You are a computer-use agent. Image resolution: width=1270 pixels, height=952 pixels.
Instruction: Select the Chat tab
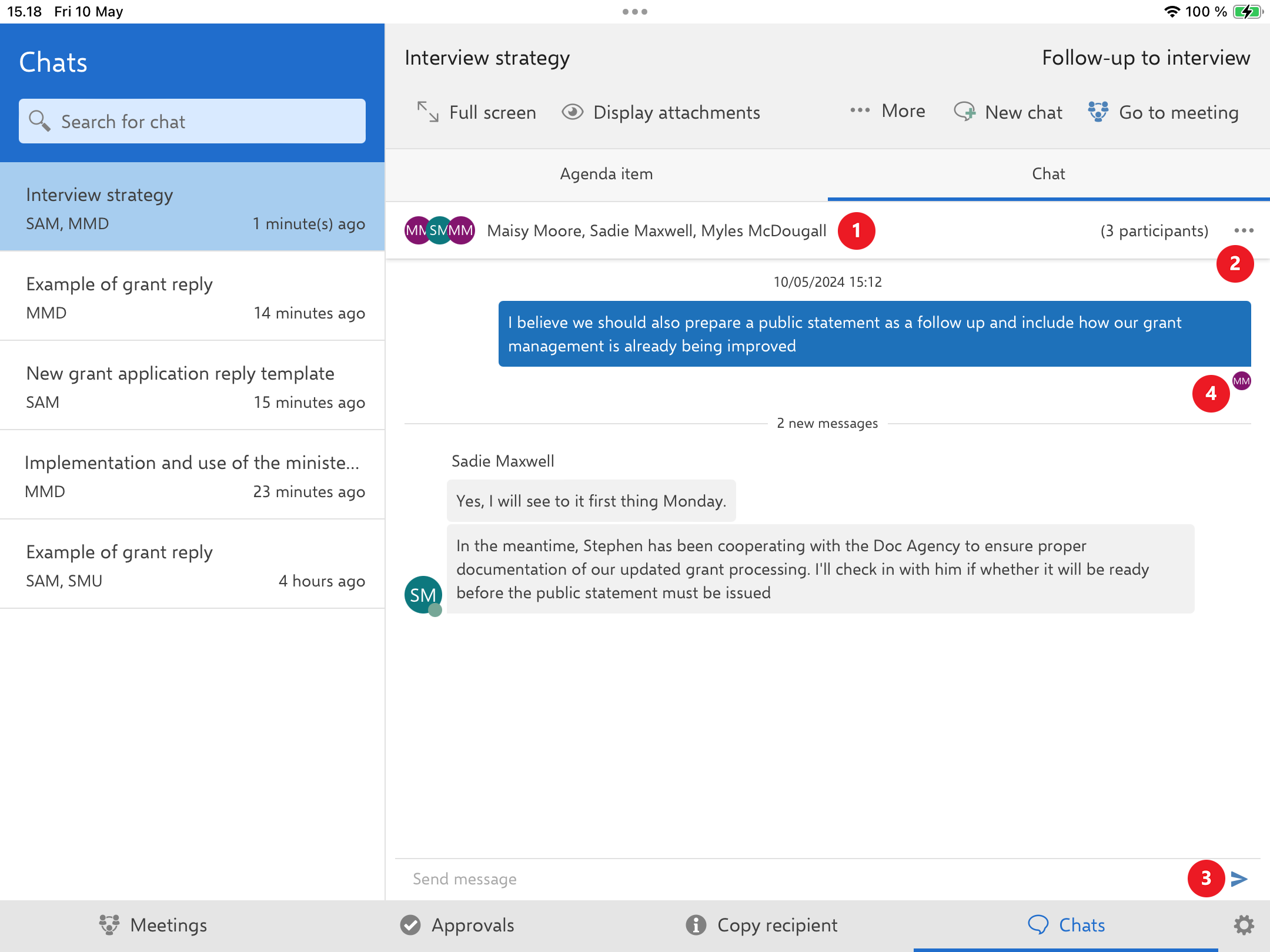pos(1048,174)
